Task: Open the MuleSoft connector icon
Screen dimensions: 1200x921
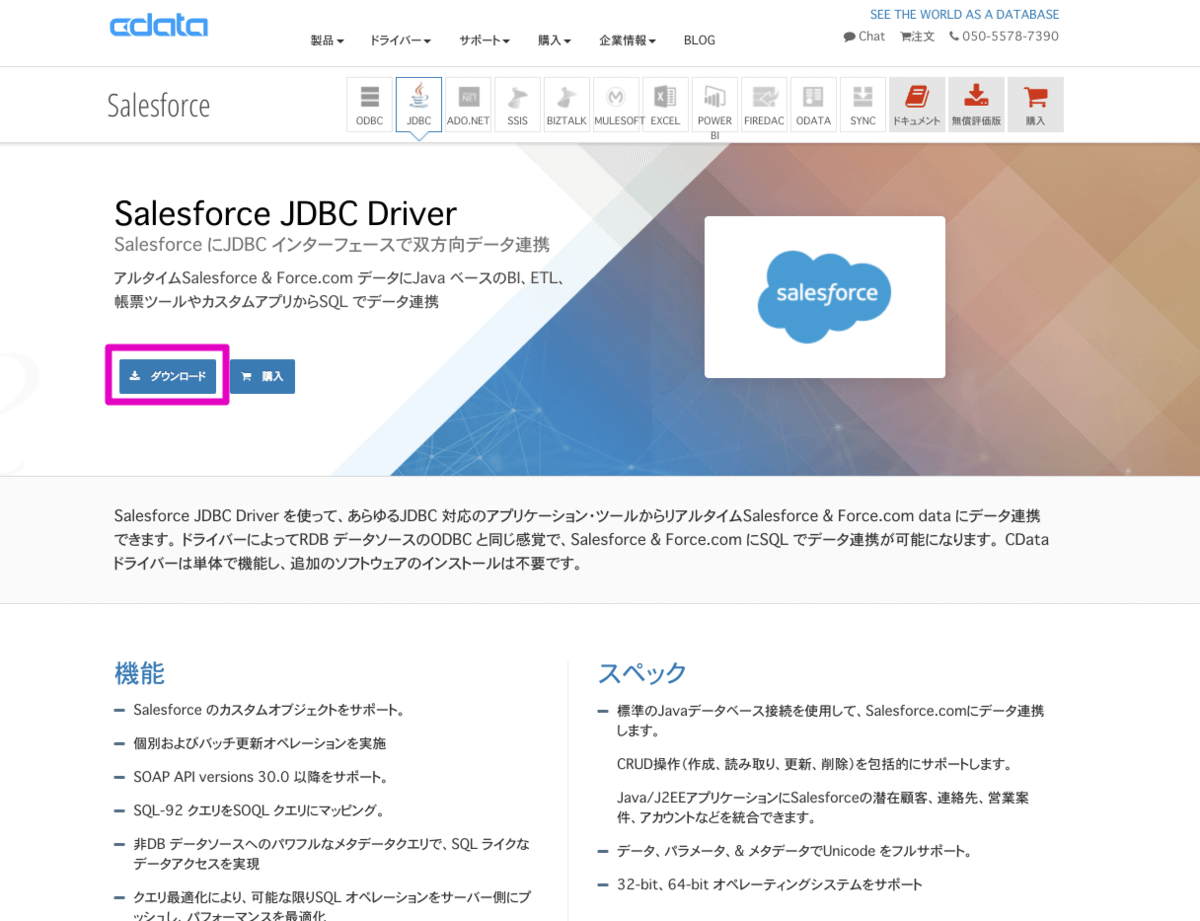Action: coord(616,105)
